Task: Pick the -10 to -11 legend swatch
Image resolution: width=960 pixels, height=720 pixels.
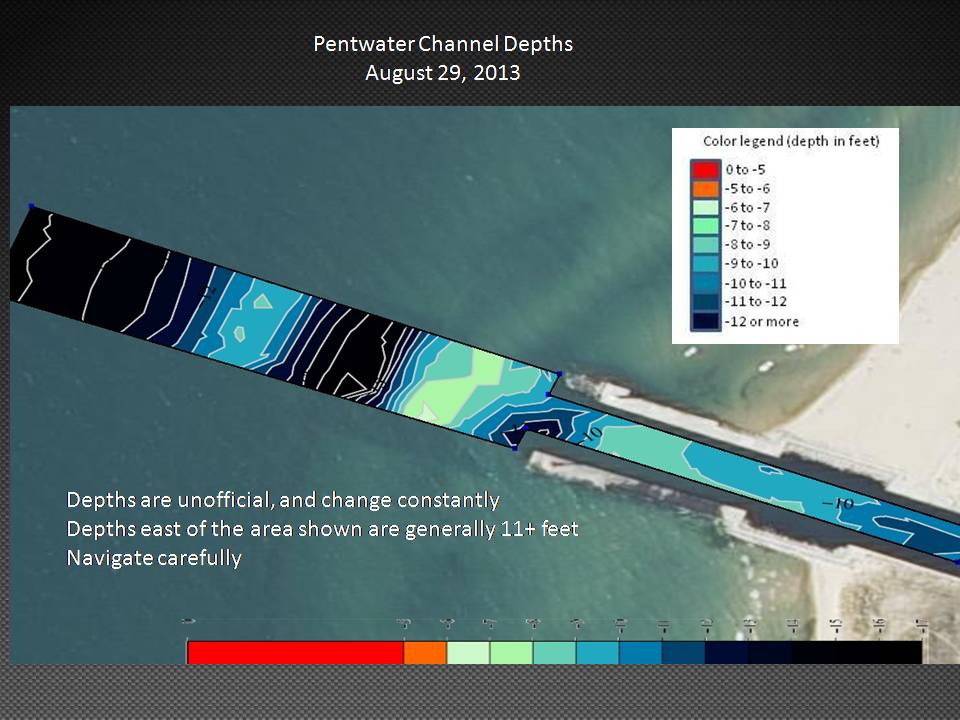Action: [x=705, y=283]
